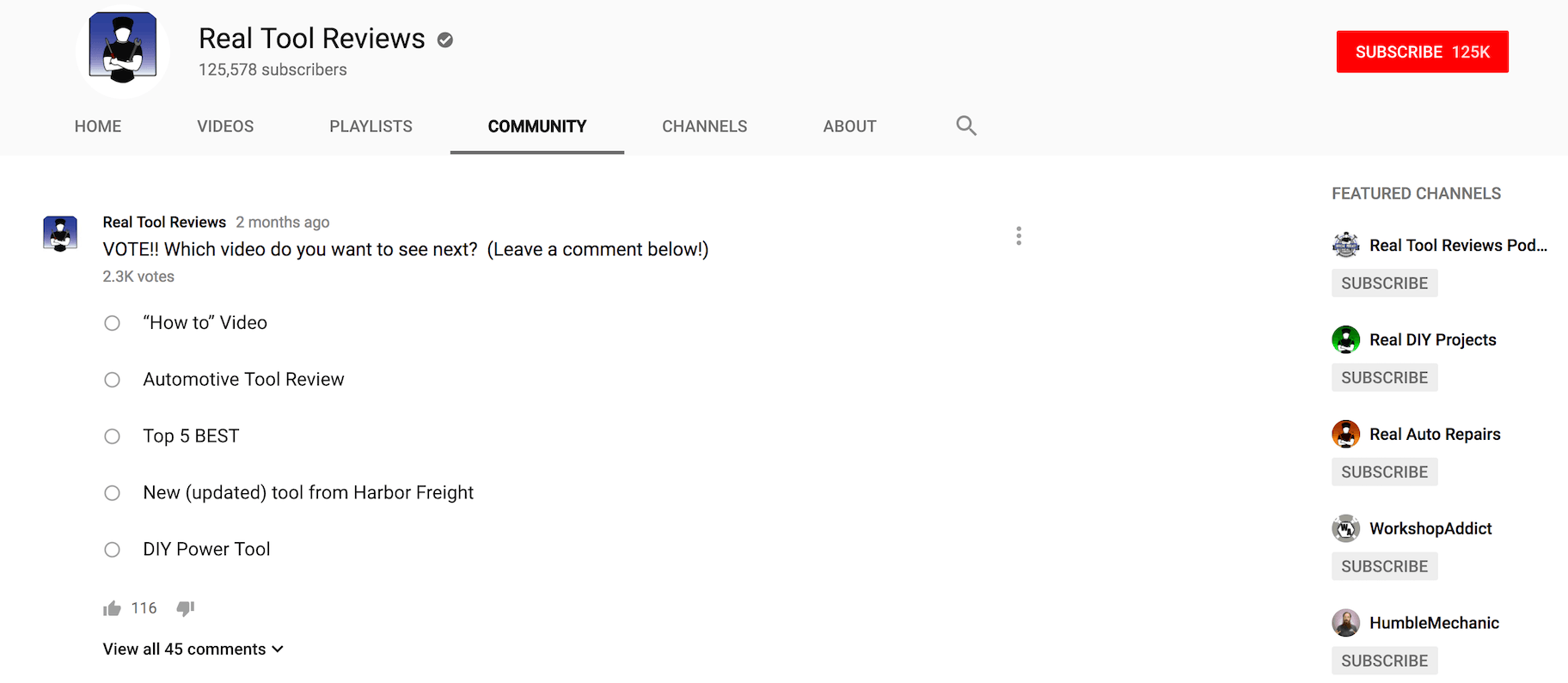Image resolution: width=1568 pixels, height=683 pixels.
Task: Subscribe to Real Tool Reviews Podcast channel
Action: click(x=1384, y=284)
